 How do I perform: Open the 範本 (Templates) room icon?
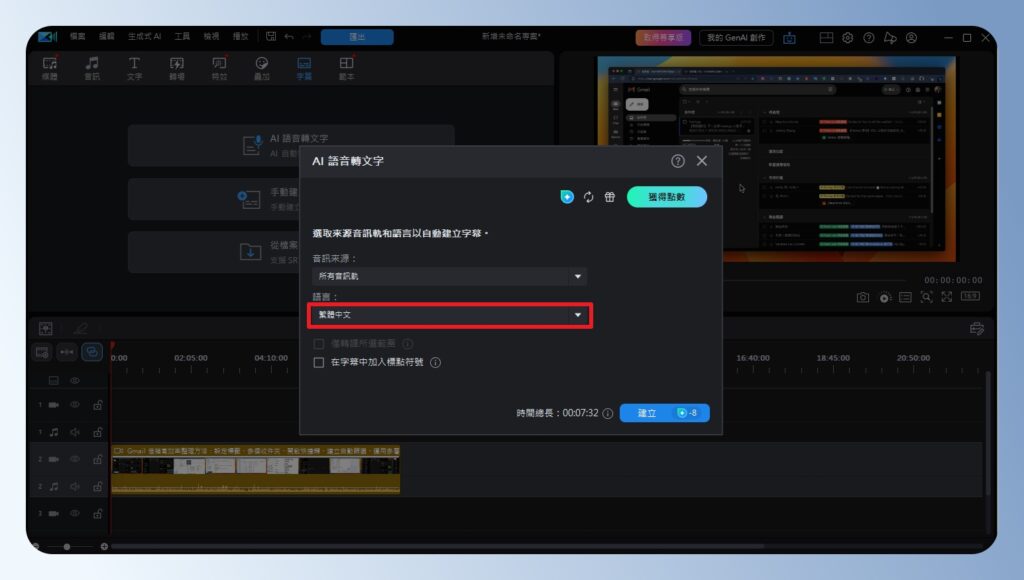[x=348, y=65]
